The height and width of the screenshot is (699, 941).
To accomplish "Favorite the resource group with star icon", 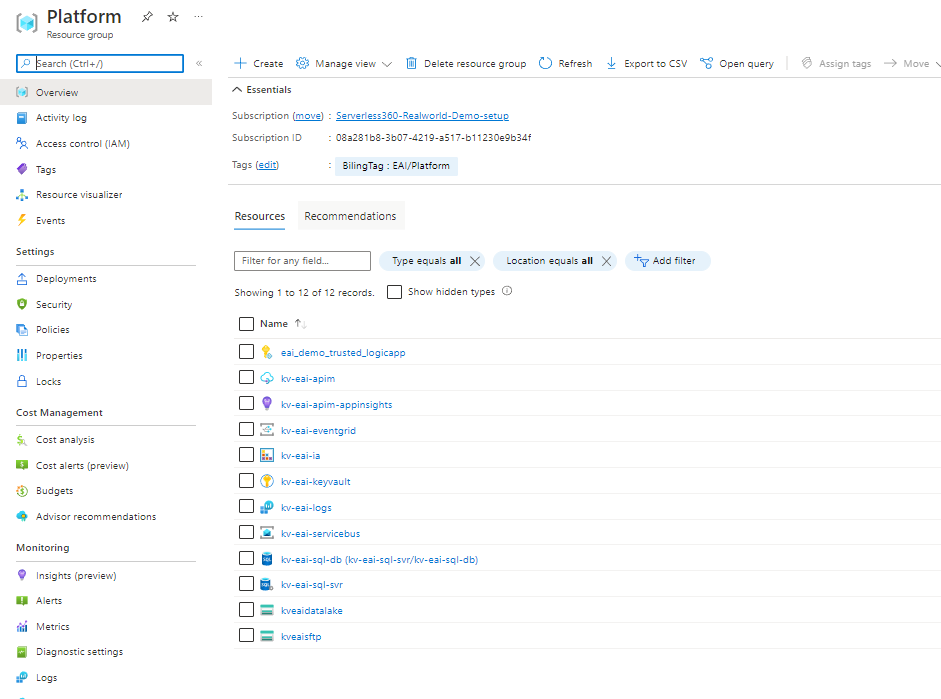I will point(173,17).
